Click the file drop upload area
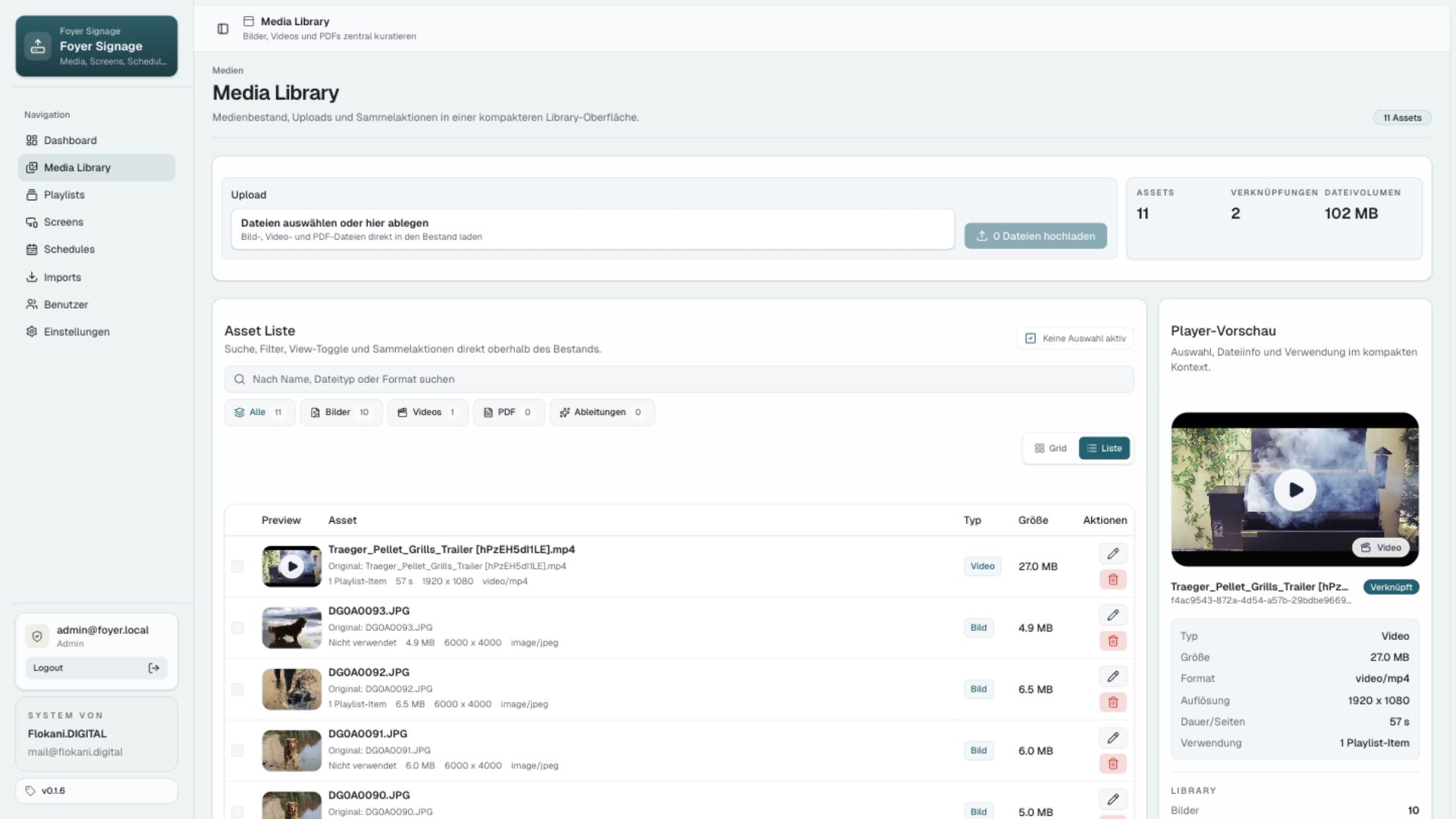This screenshot has width=1456, height=819. point(592,229)
